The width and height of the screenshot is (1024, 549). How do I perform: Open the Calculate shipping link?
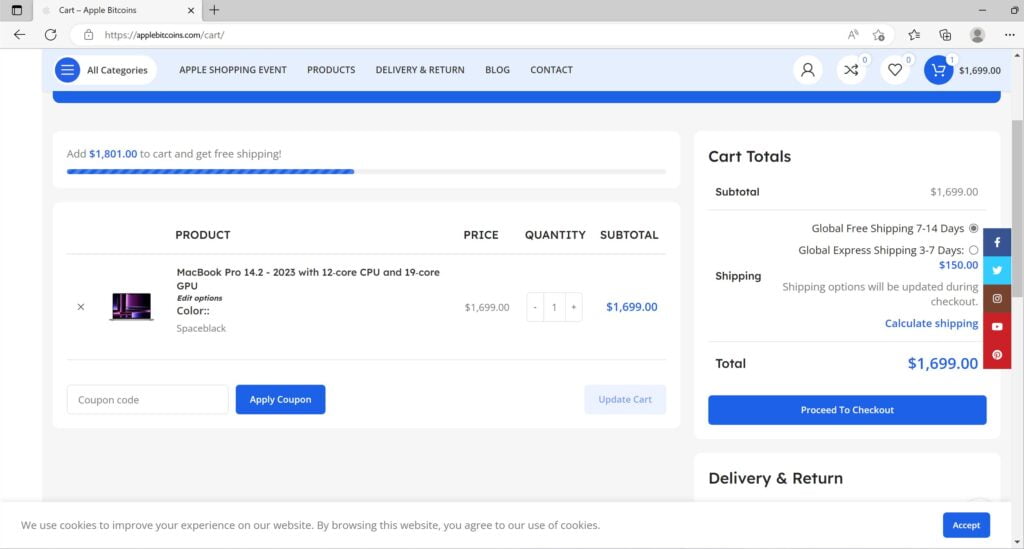point(931,323)
